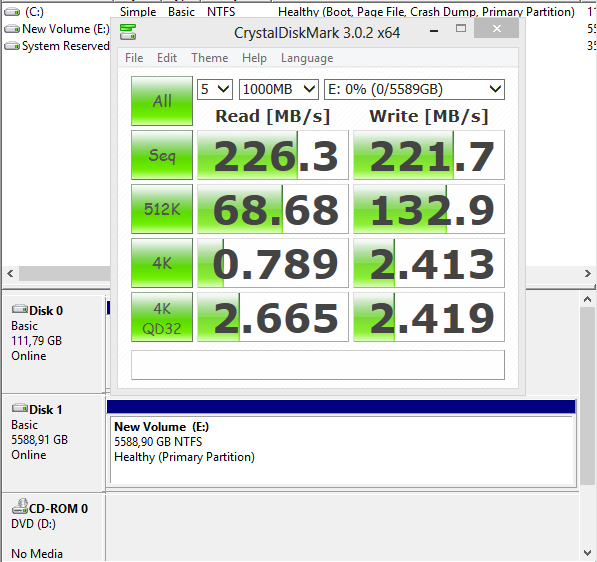
Task: Click the 512K read result 68.68
Action: 273,209
